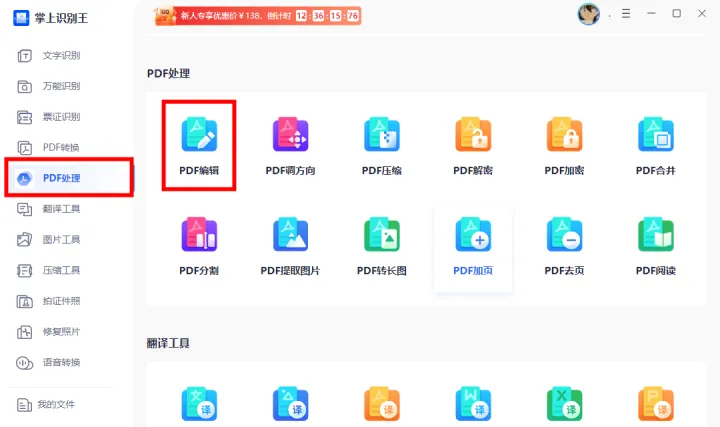Open the orange PDF translation icon
The width and height of the screenshot is (720, 427).
(382, 404)
